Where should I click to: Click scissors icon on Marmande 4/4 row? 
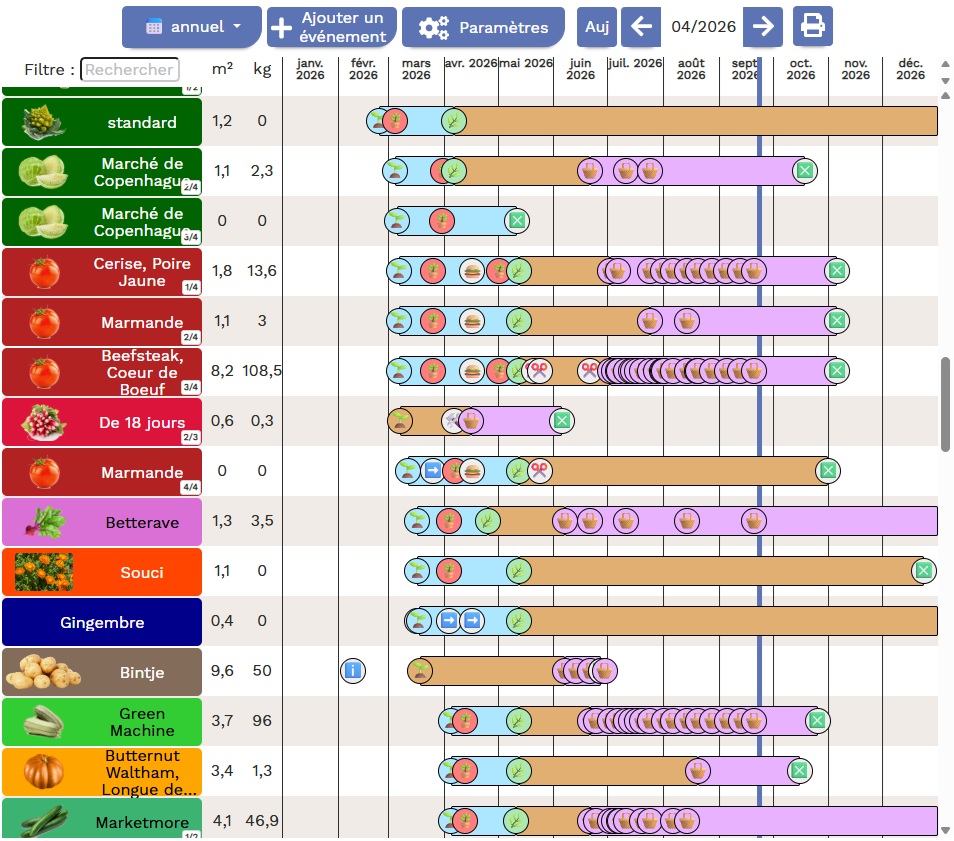click(539, 470)
